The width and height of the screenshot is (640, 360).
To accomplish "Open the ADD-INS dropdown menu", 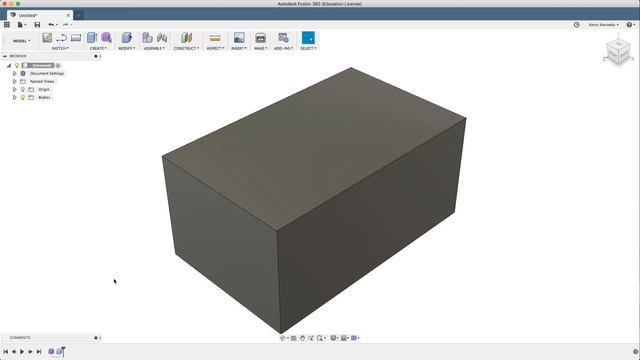I will tap(283, 48).
